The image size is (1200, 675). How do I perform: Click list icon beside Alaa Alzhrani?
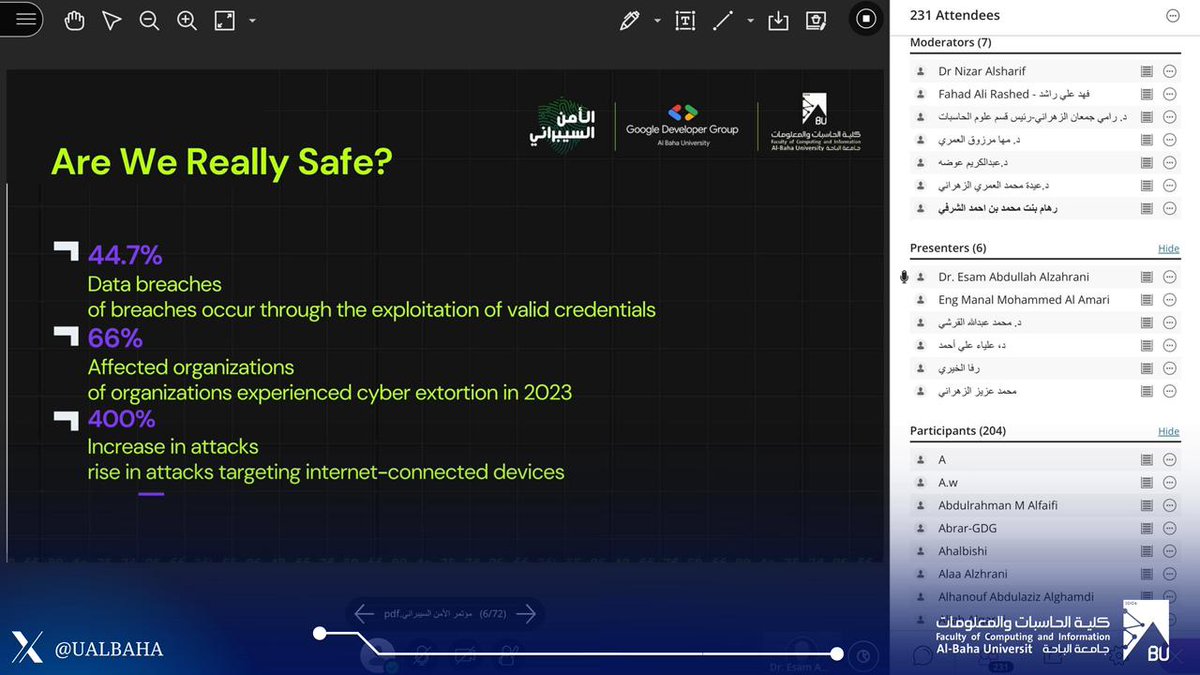point(1146,574)
